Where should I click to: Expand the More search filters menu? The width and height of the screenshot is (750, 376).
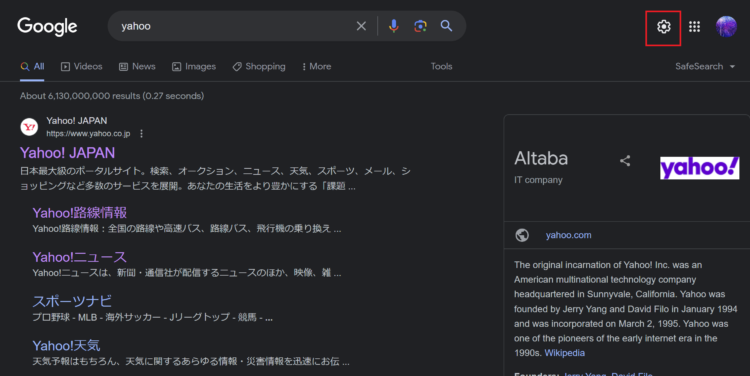[x=317, y=66]
